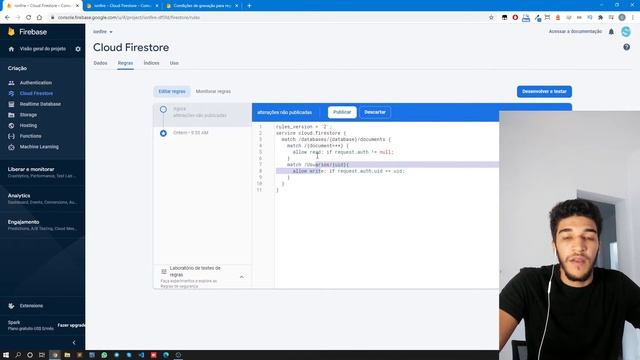Open Hosting in the Firebase sidebar
This screenshot has height=360, width=640.
(28, 125)
